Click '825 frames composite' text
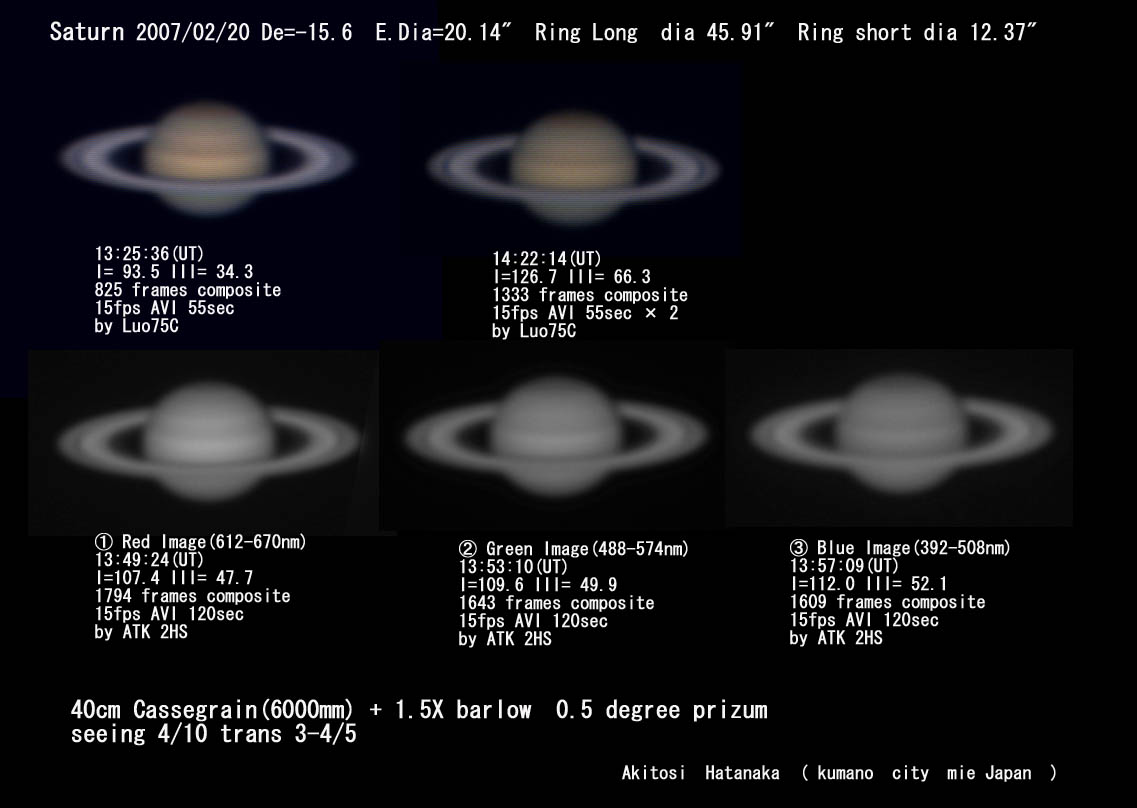Viewport: 1137px width, 808px height. [188, 290]
